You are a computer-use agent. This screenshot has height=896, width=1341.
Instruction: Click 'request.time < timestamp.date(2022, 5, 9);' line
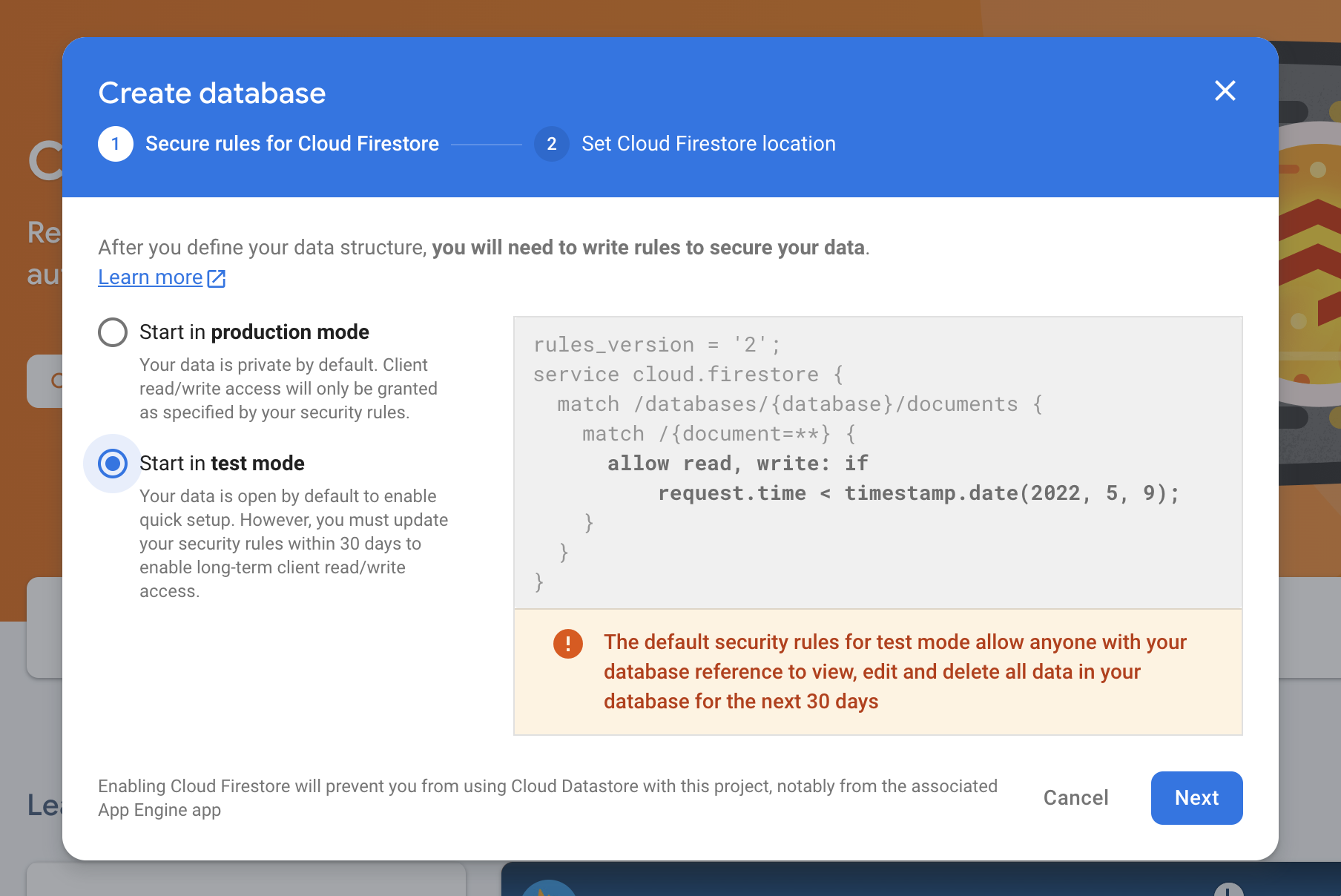point(918,493)
